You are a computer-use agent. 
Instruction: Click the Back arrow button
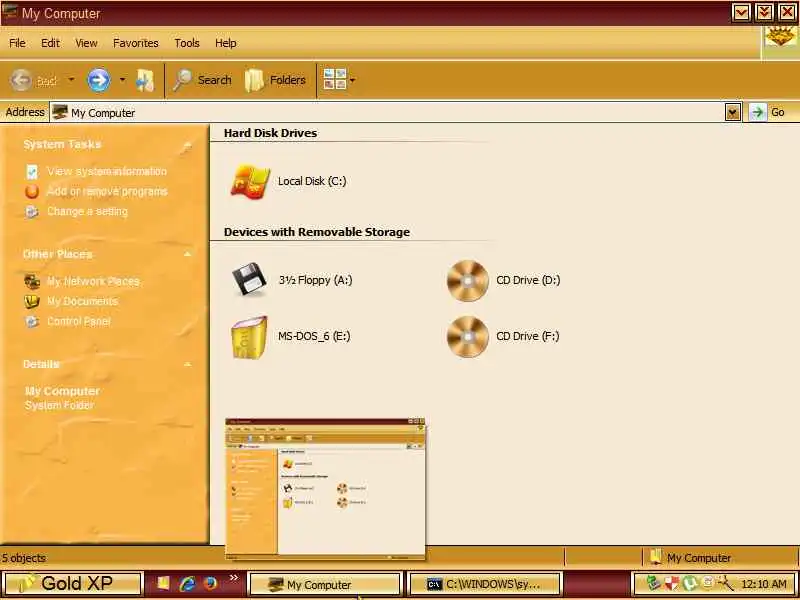pos(21,80)
